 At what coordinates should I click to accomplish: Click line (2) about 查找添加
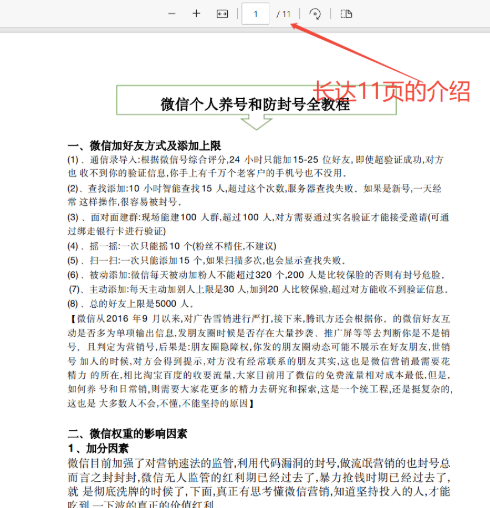255,195
